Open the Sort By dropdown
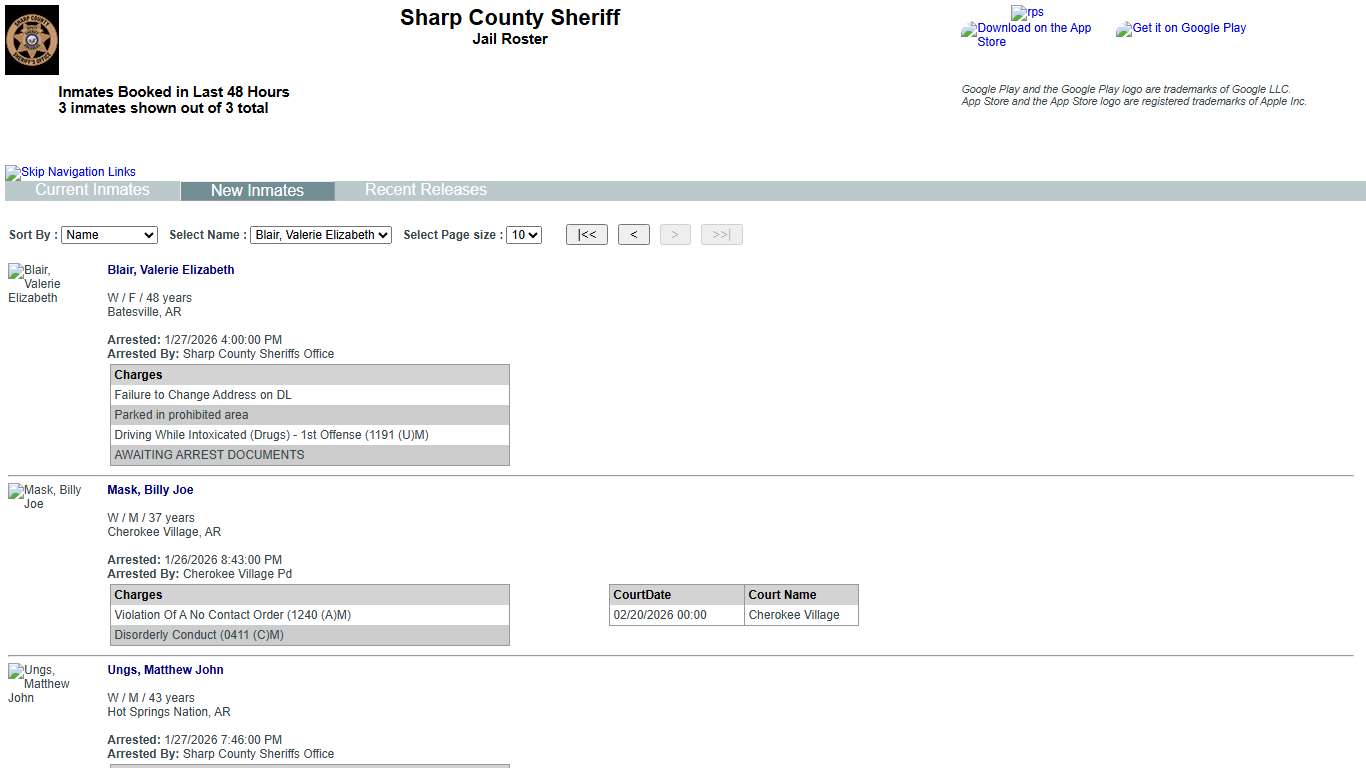The image size is (1366, 768). (x=109, y=235)
